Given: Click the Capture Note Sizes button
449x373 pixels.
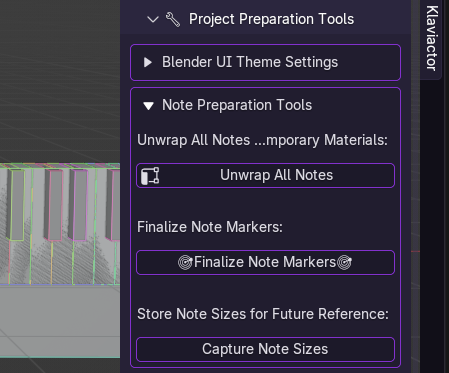Looking at the screenshot, I should tap(265, 349).
